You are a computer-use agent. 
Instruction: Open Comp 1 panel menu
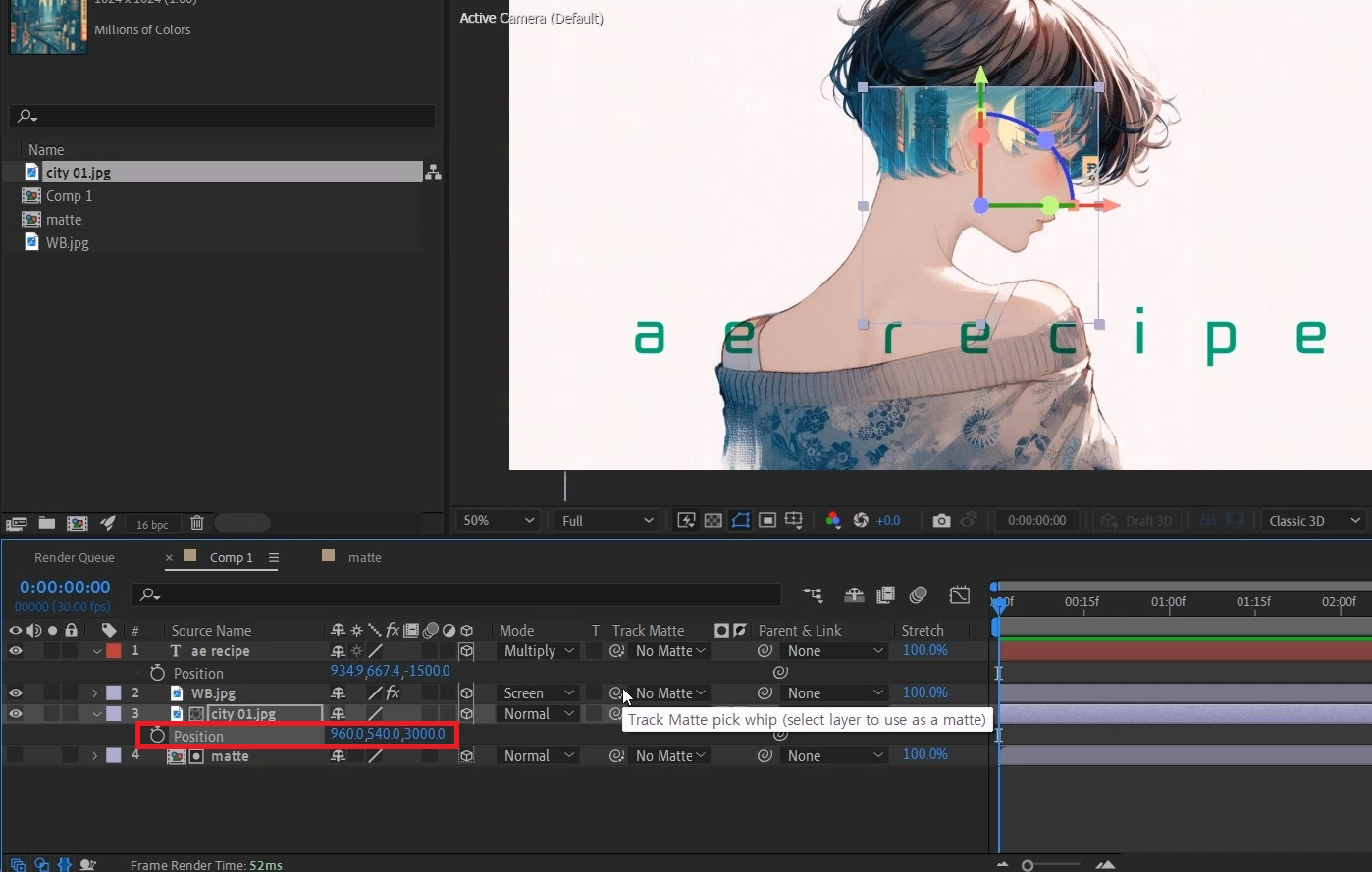coord(274,557)
